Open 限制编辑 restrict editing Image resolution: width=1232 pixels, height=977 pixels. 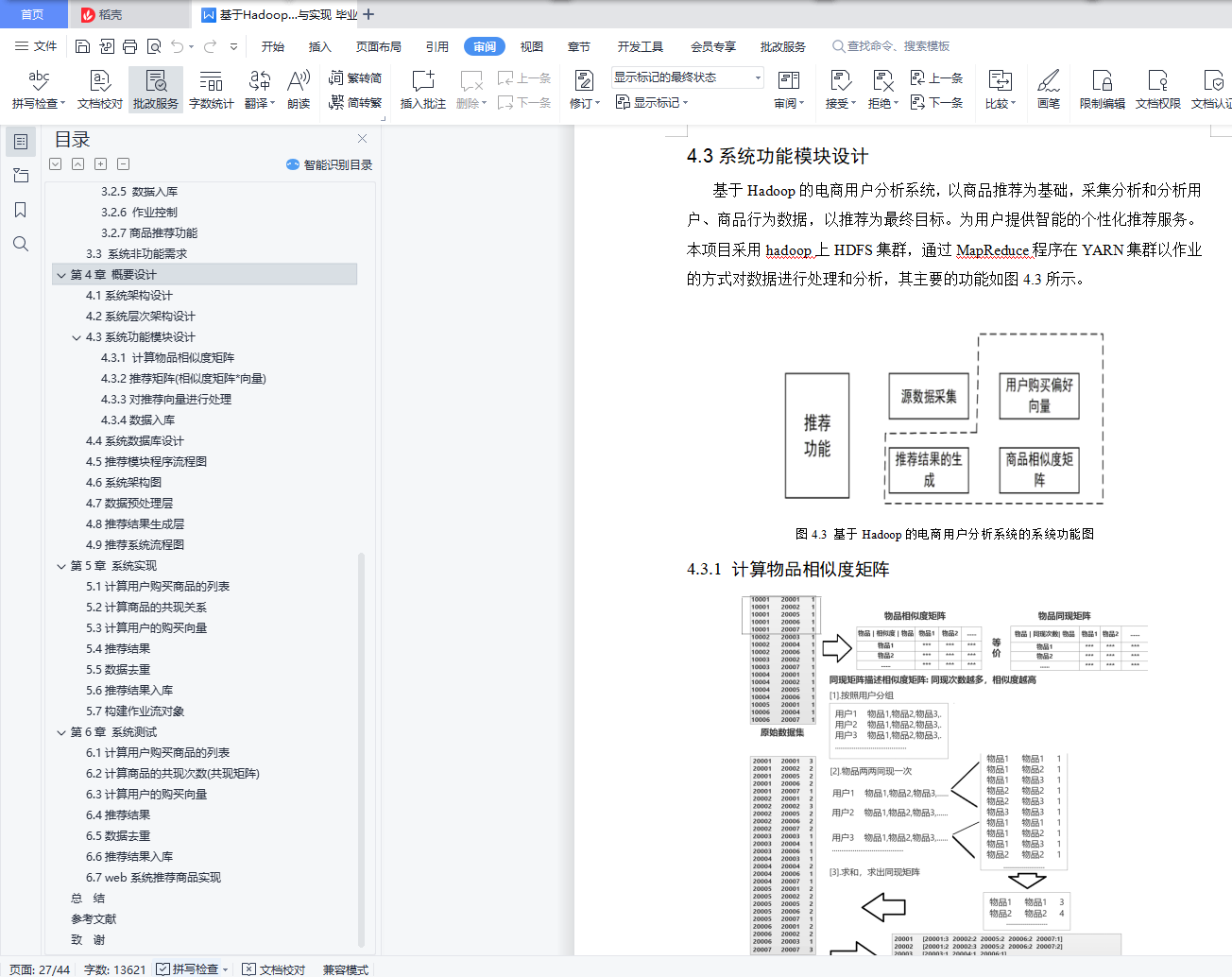coord(1103,90)
